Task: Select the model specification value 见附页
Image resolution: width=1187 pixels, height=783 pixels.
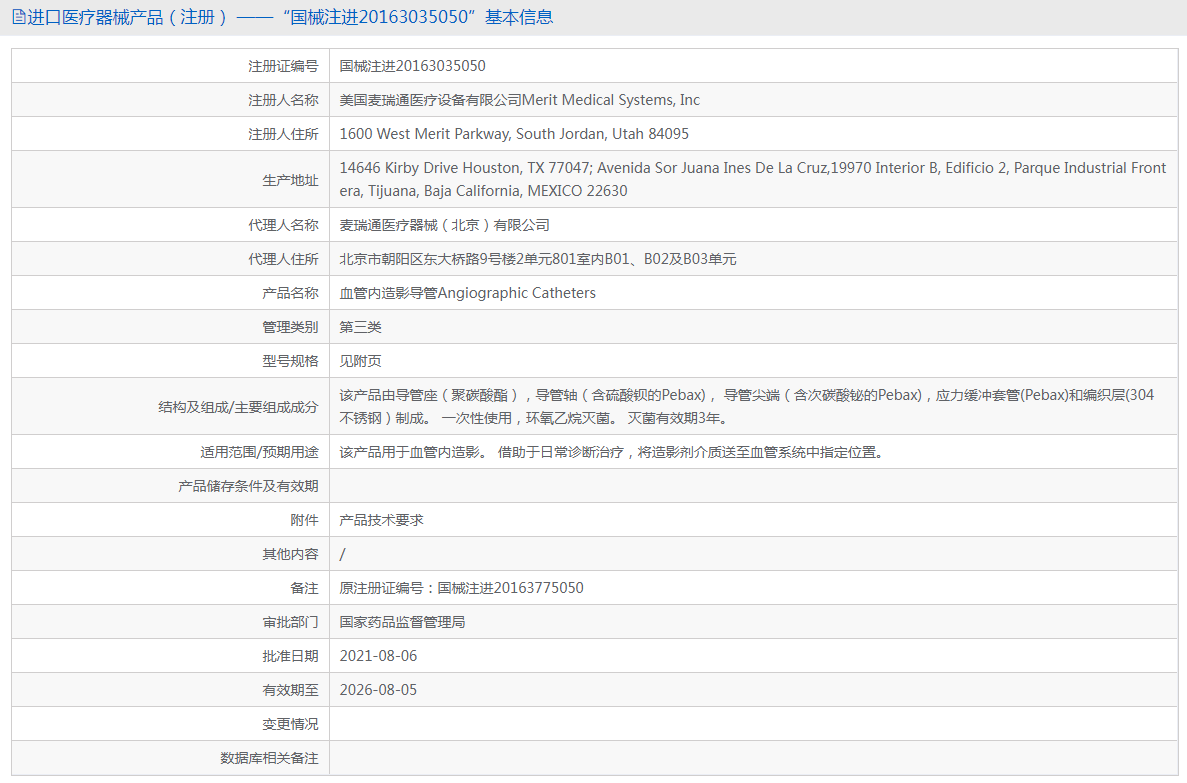Action: click(x=360, y=361)
